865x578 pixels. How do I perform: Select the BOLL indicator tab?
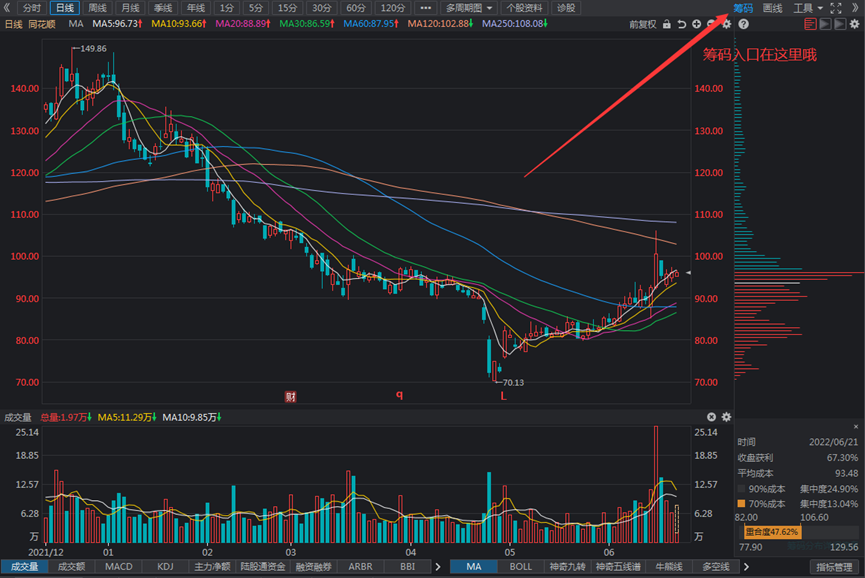point(521,567)
